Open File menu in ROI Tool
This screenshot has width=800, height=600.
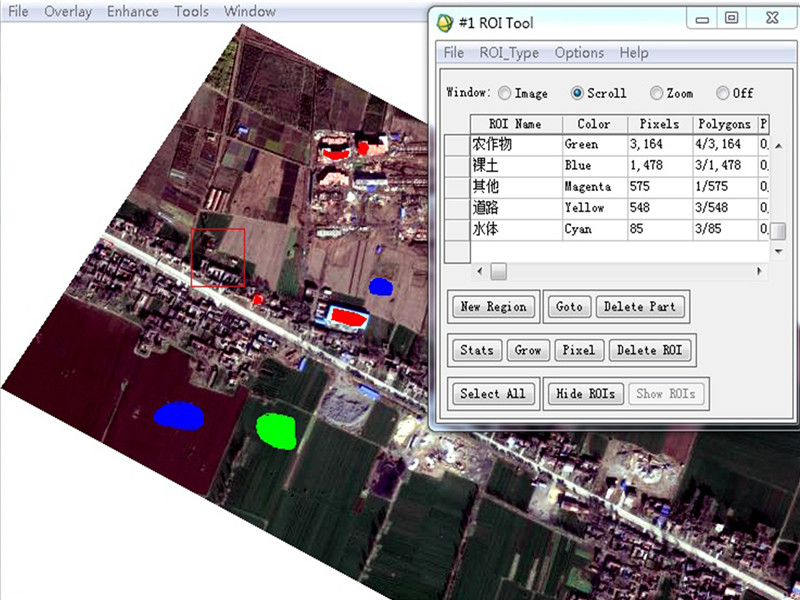tap(454, 53)
